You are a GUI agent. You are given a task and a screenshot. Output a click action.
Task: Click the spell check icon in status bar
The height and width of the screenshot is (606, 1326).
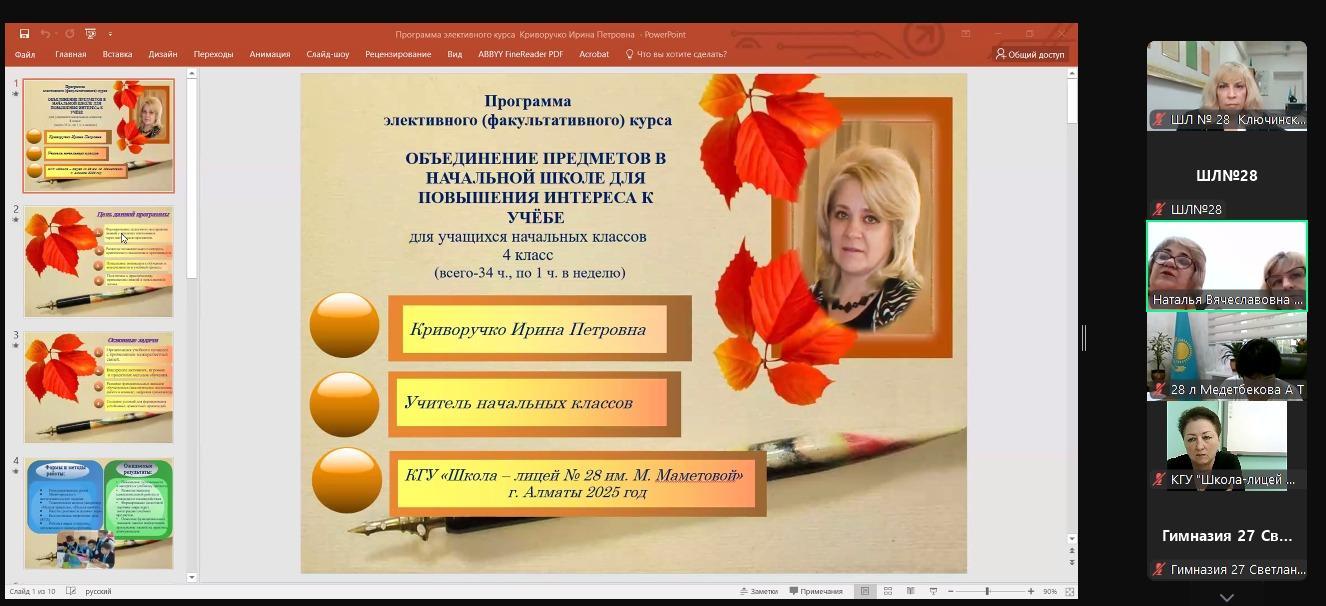(x=71, y=591)
